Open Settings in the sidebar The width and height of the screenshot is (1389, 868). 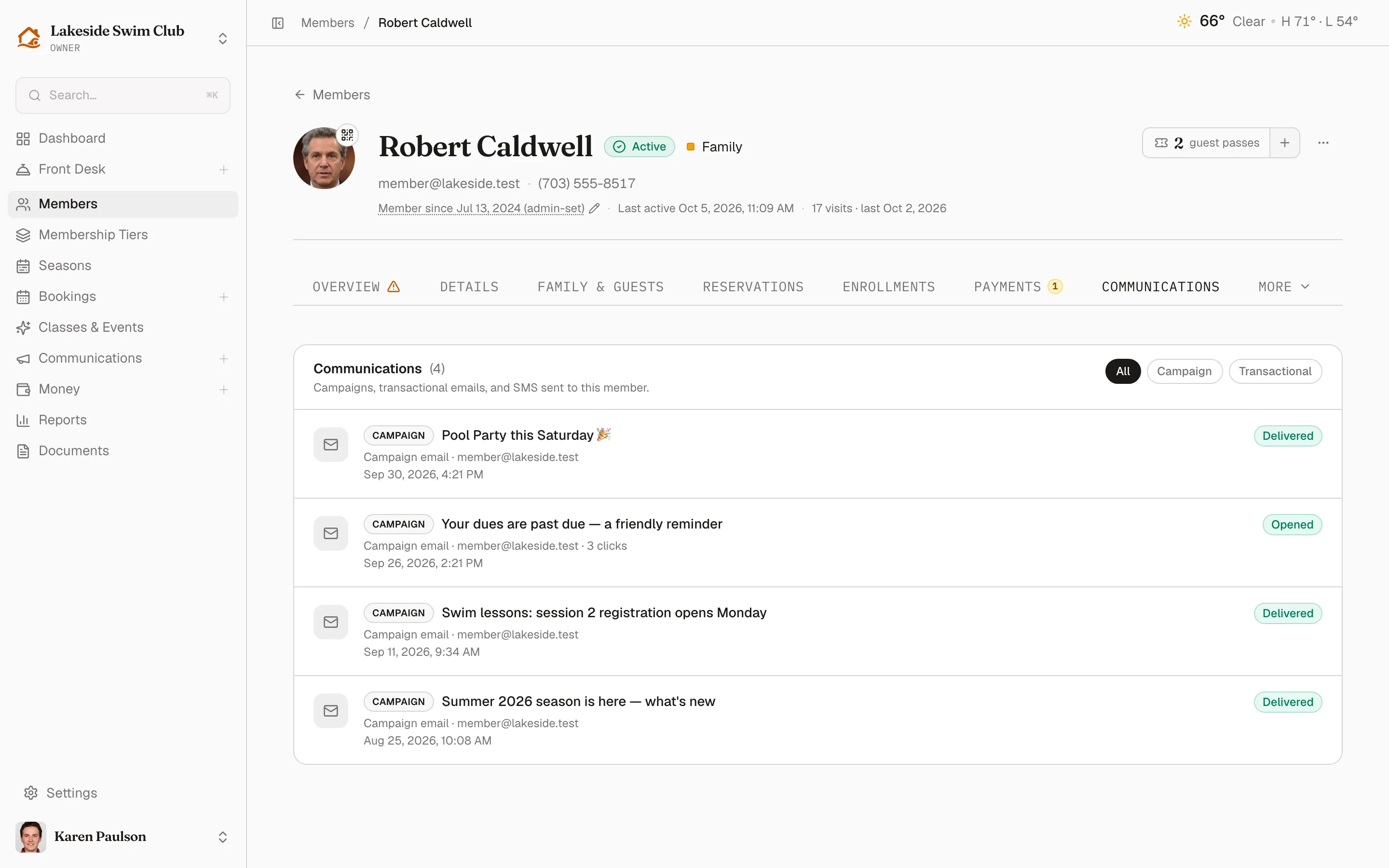coord(123,793)
